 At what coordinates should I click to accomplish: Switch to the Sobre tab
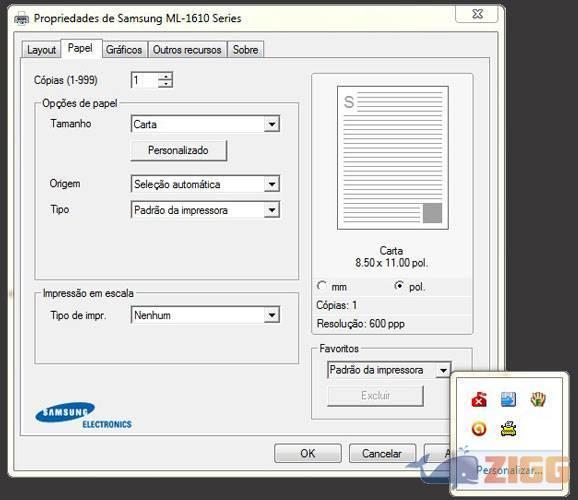point(246,50)
